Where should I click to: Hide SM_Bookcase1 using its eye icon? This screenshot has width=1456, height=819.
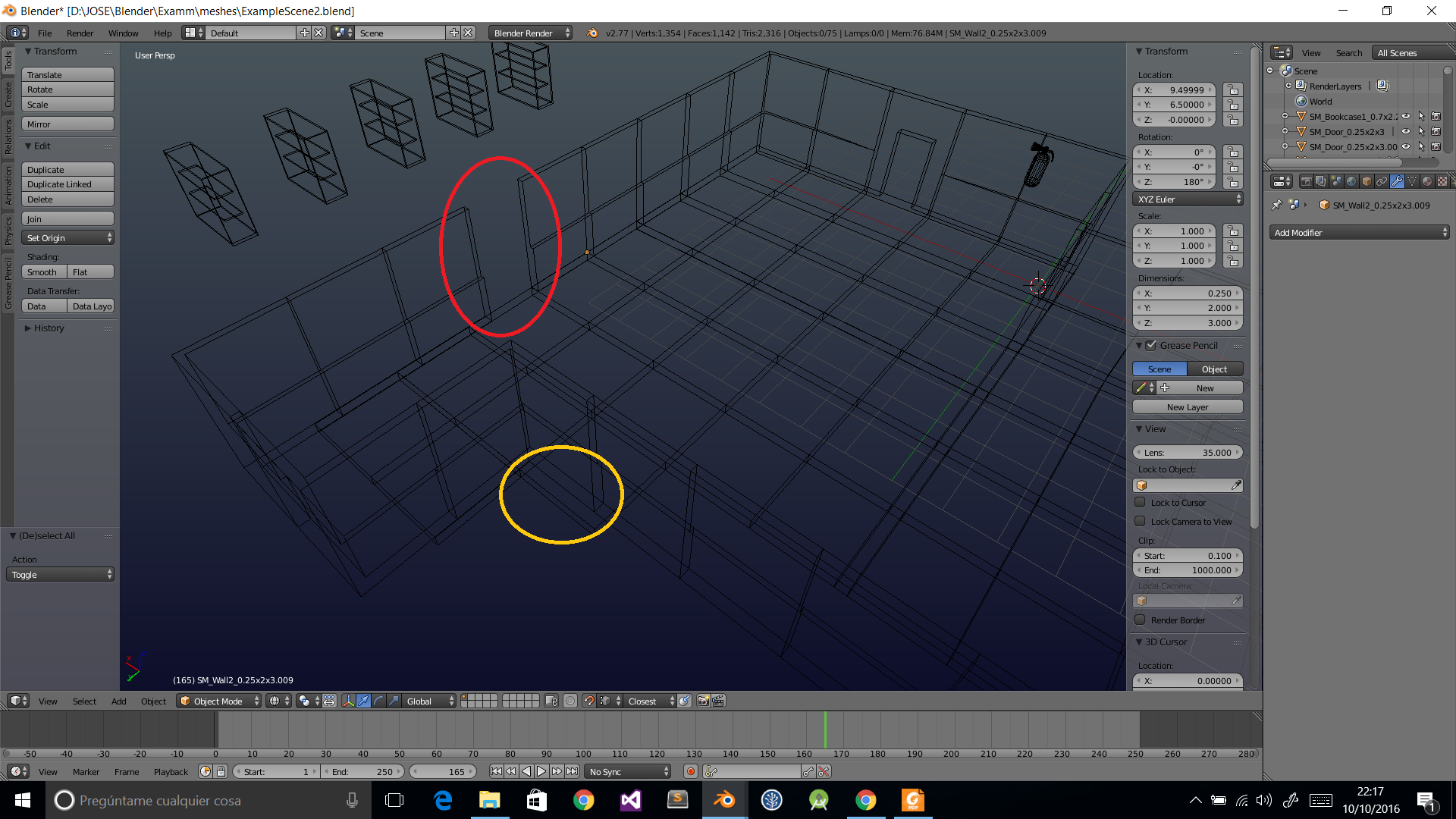(x=1406, y=116)
